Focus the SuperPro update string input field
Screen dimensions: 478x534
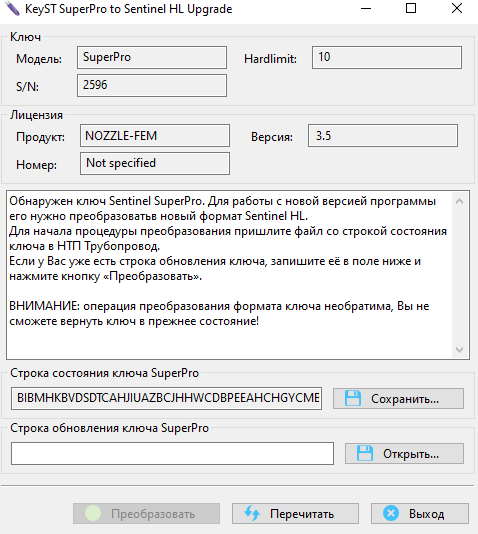172,453
